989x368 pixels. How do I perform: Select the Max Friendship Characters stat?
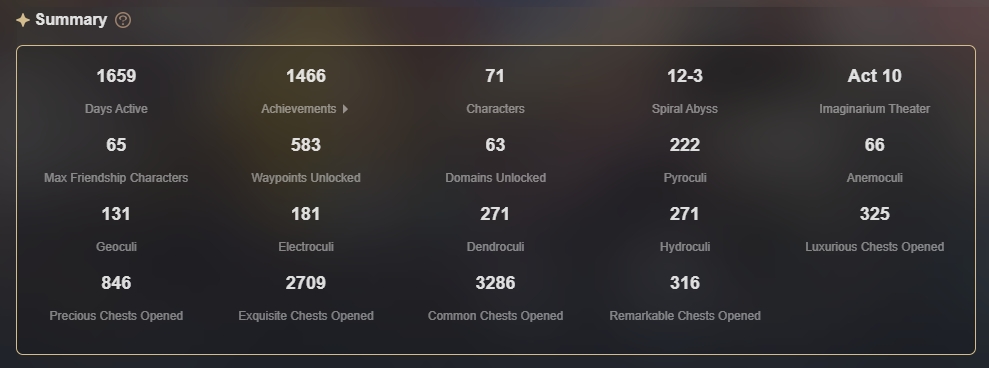click(x=116, y=160)
